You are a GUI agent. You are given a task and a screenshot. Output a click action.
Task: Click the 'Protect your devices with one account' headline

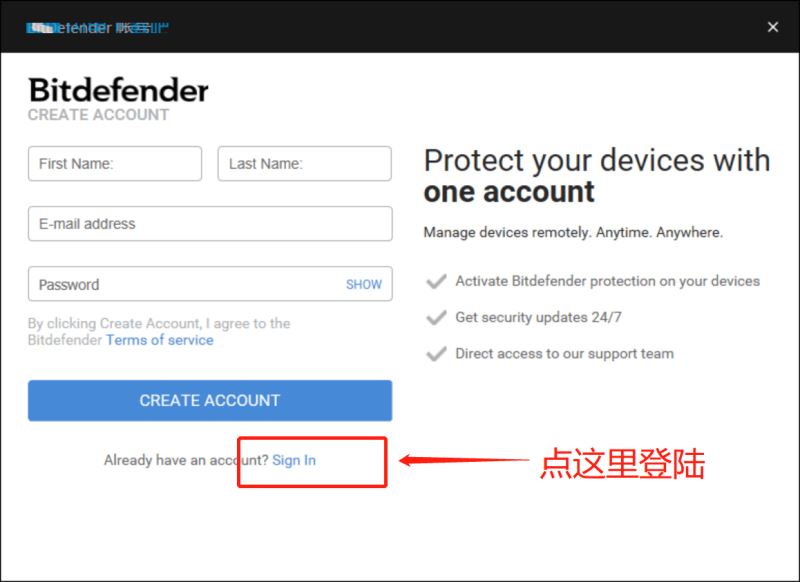pyautogui.click(x=596, y=176)
